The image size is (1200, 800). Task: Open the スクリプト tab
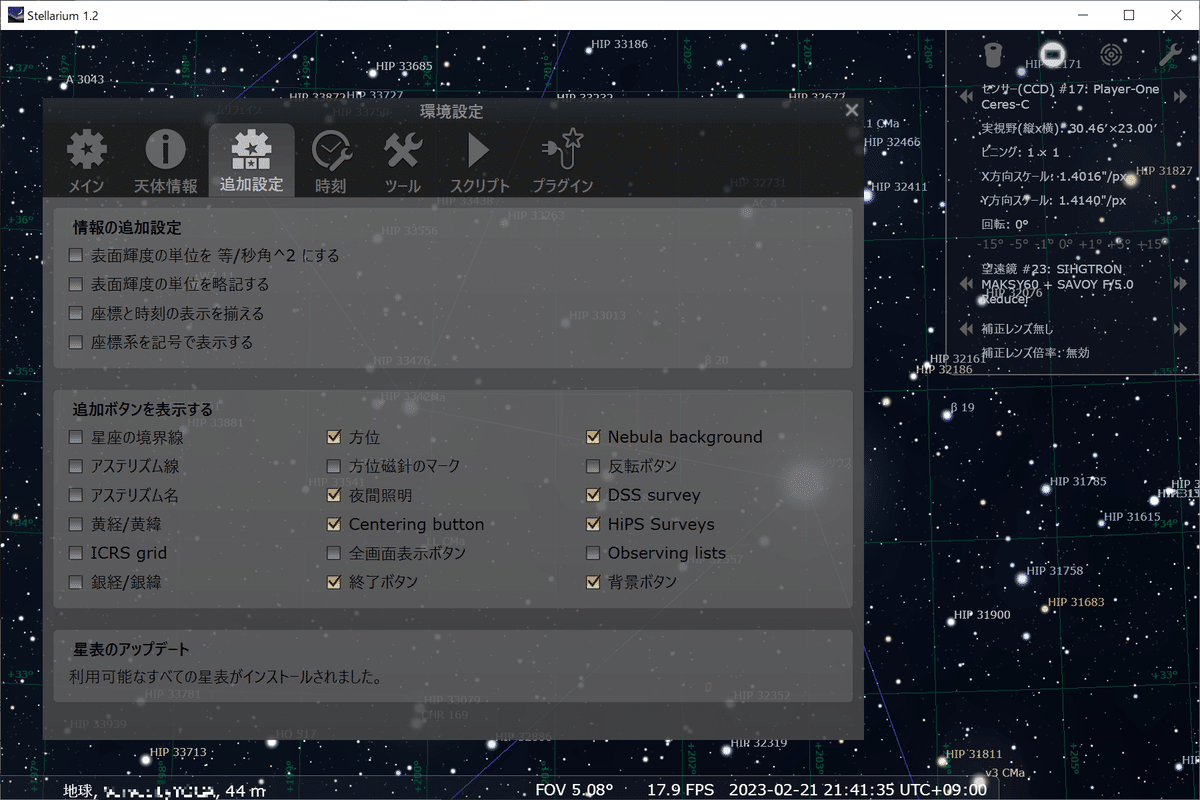click(x=480, y=161)
